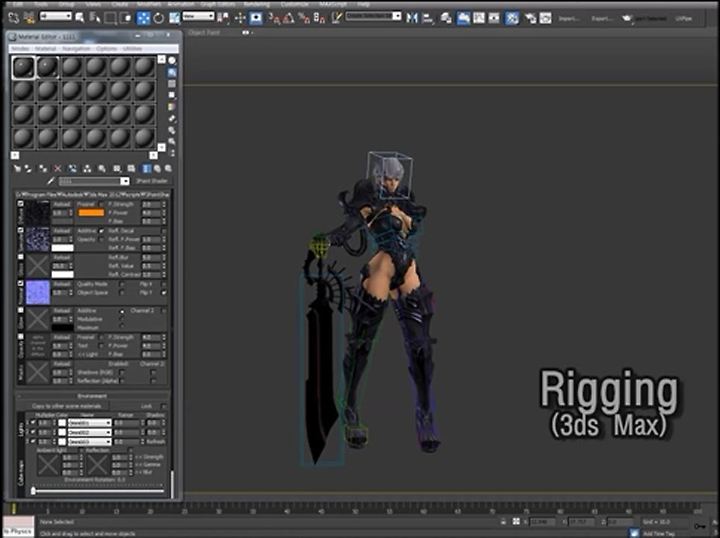Toggle the Additive checkbox in Specular row

101,231
